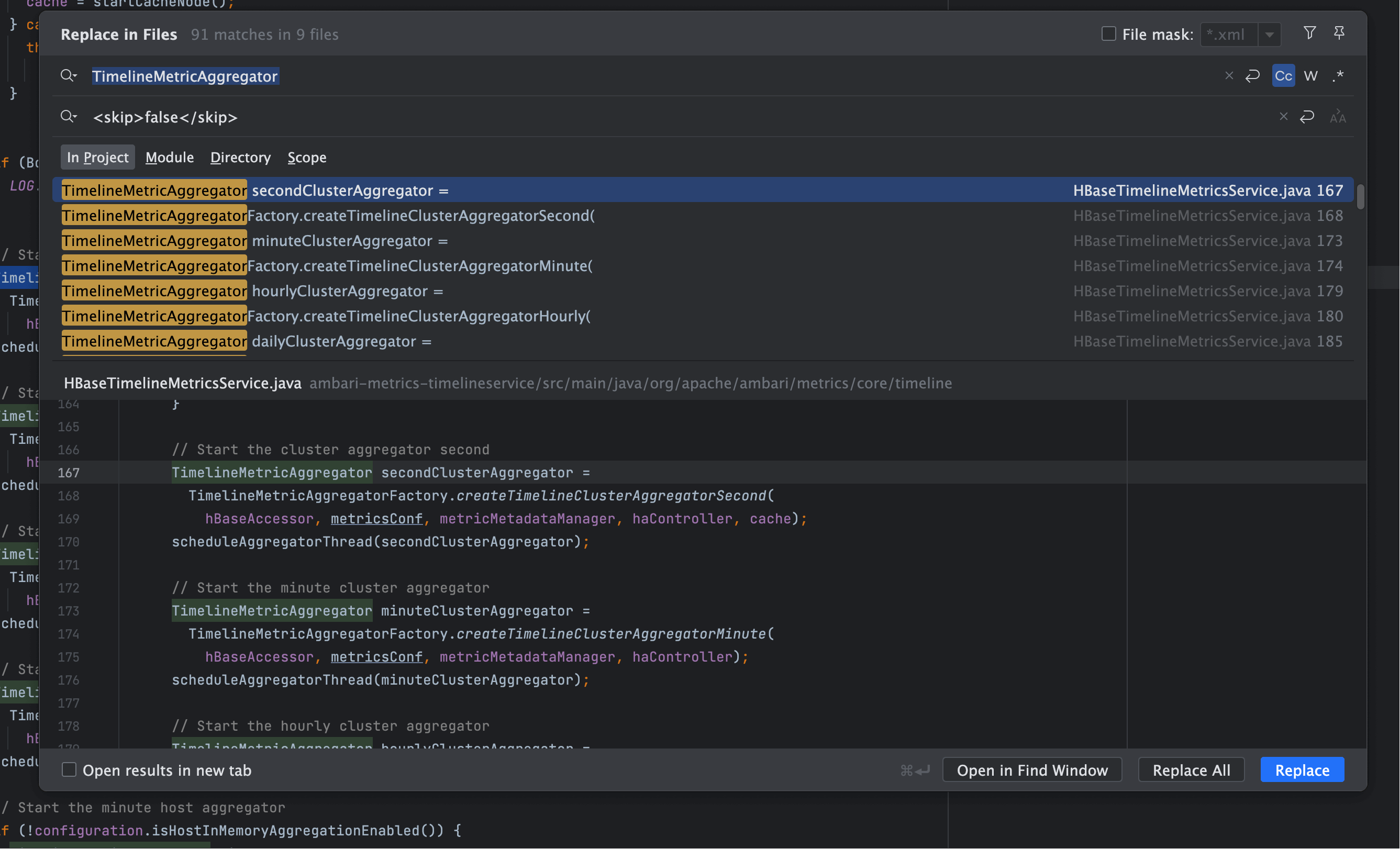Toggle Regex (.*) search option
This screenshot has height=849, width=1400.
pos(1338,75)
